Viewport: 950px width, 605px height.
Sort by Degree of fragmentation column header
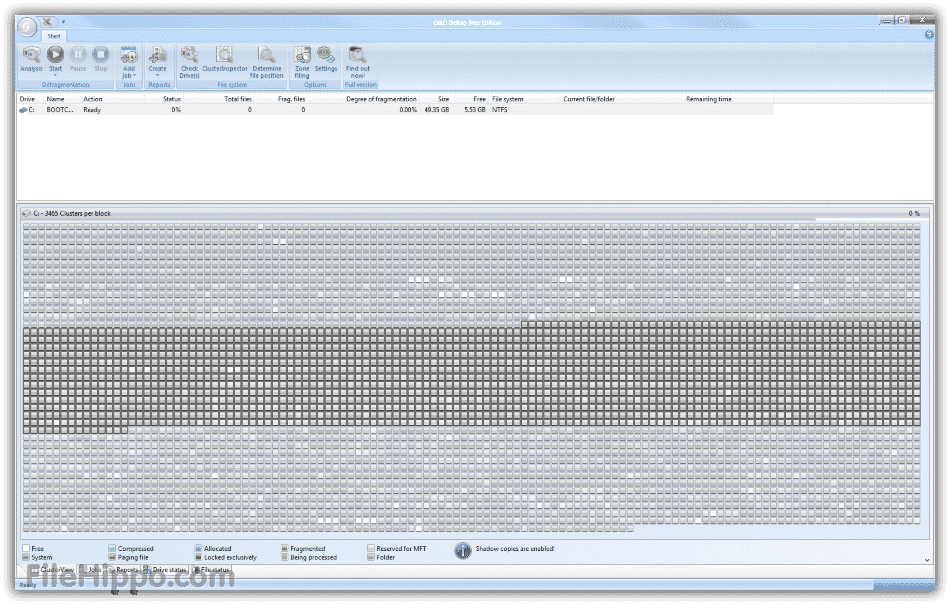[381, 99]
